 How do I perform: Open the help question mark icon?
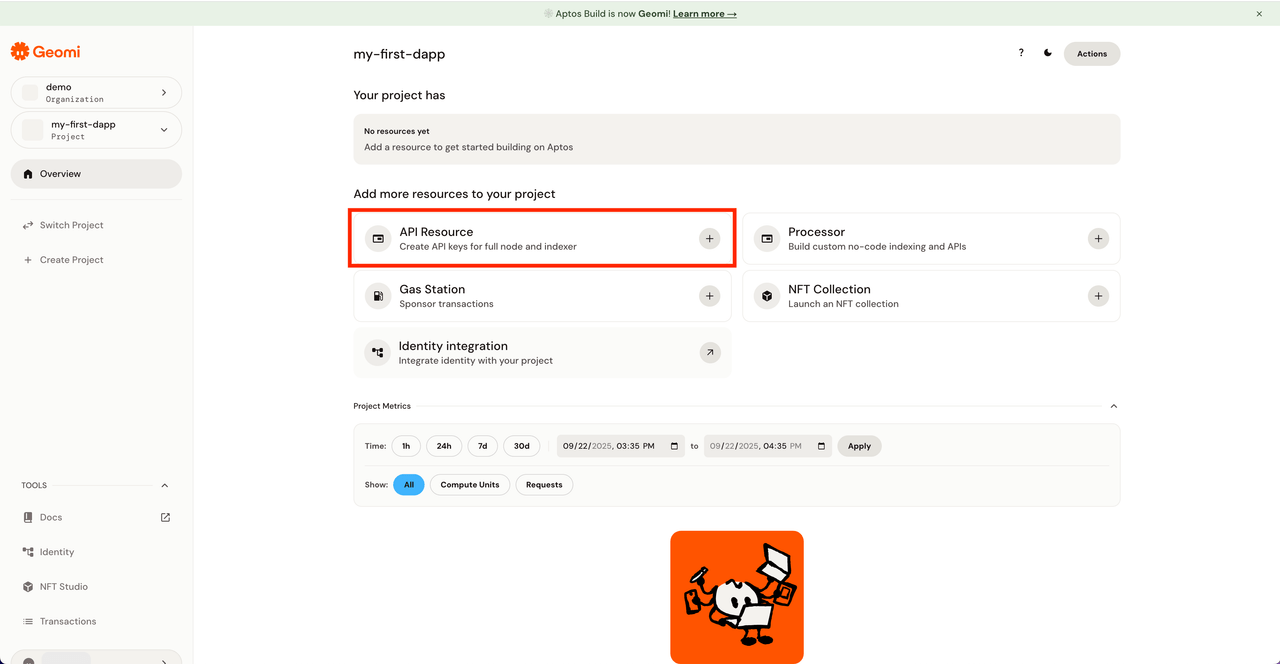pos(1020,53)
